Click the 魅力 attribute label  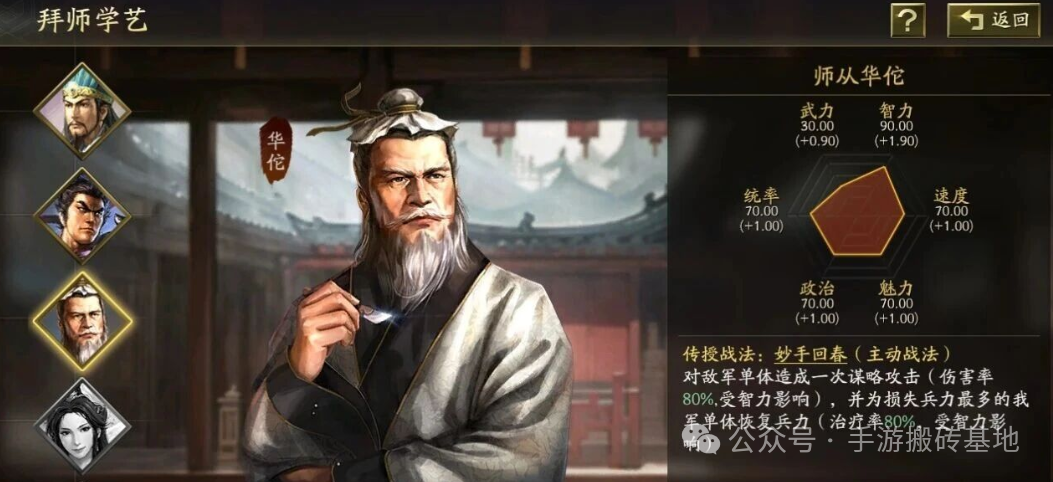point(897,289)
